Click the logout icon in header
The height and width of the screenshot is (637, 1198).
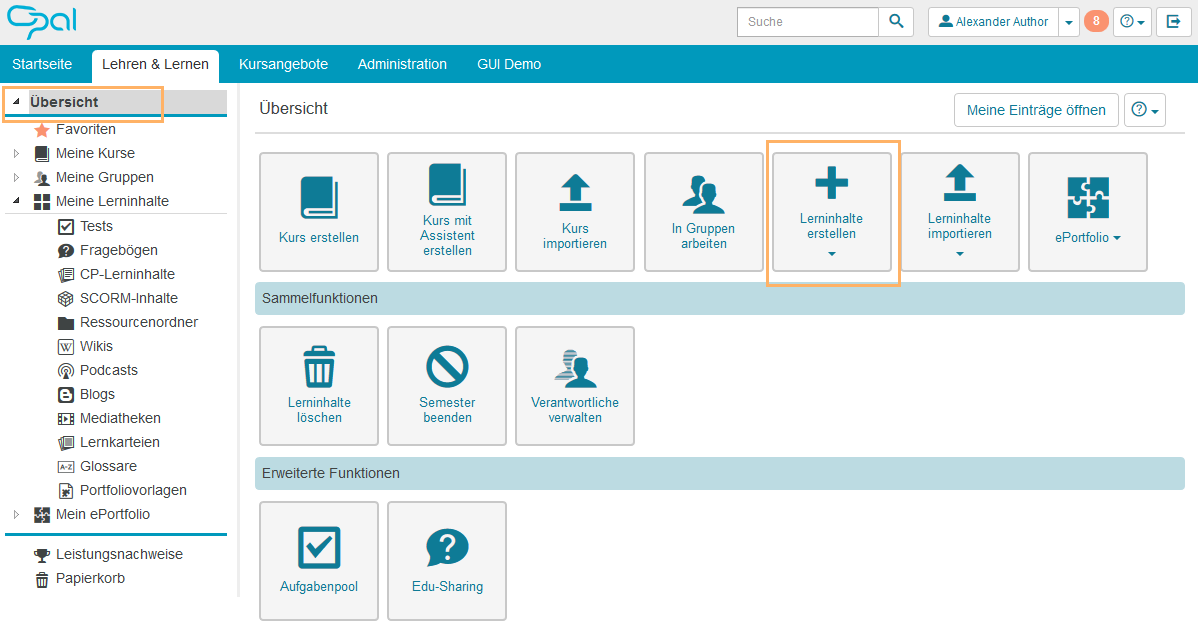click(1173, 22)
